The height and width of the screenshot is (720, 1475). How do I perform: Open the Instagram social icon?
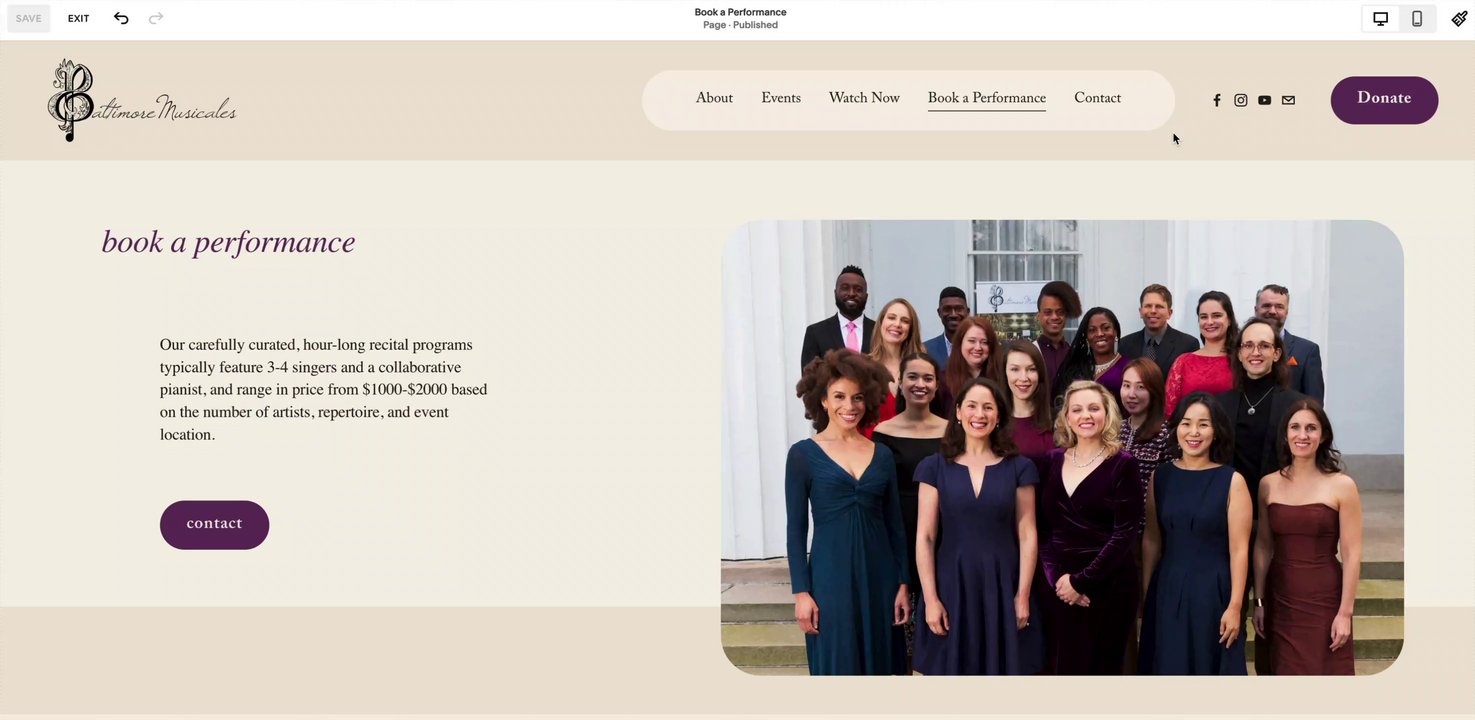1241,100
